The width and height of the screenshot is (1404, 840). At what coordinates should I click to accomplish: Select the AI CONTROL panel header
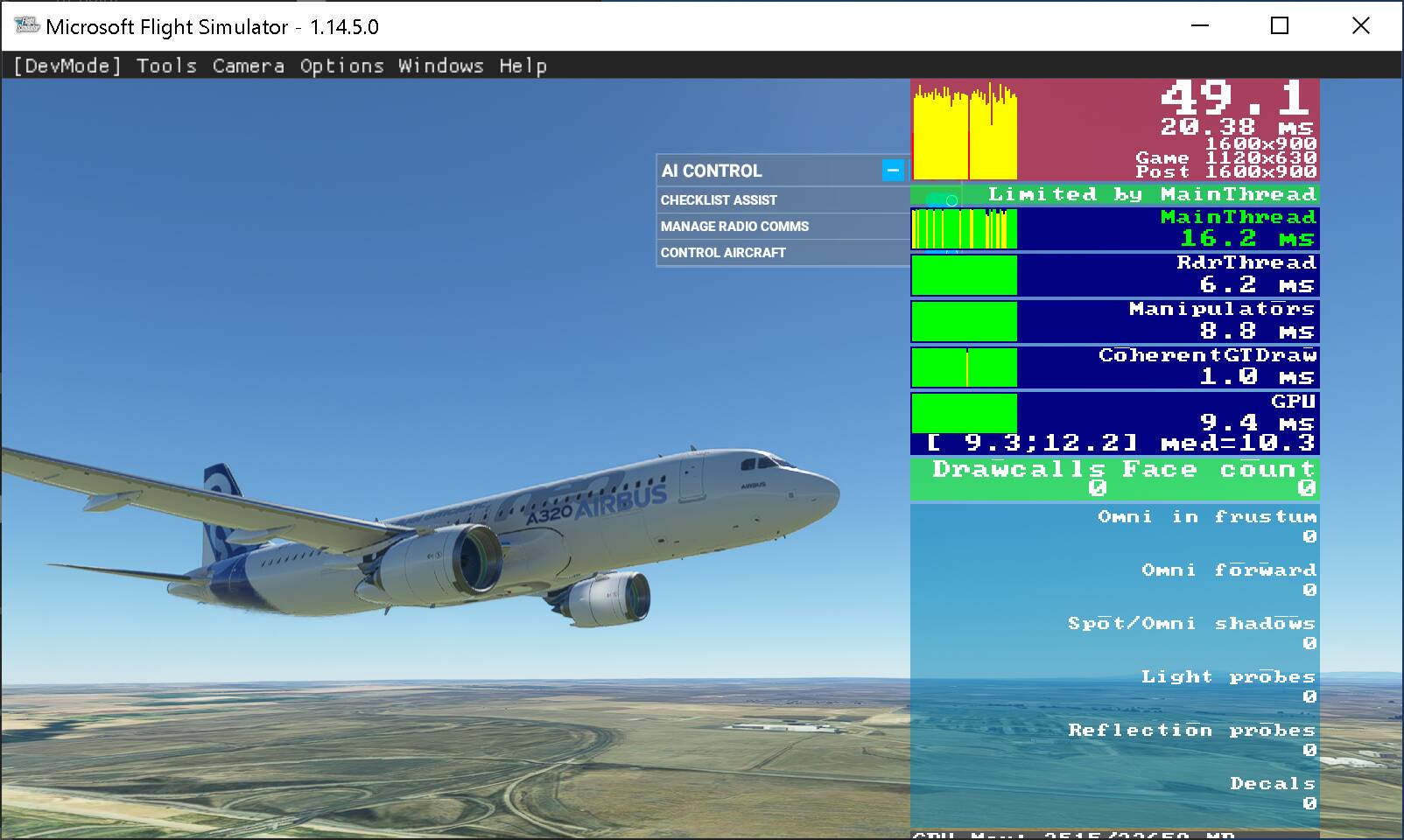(x=770, y=171)
